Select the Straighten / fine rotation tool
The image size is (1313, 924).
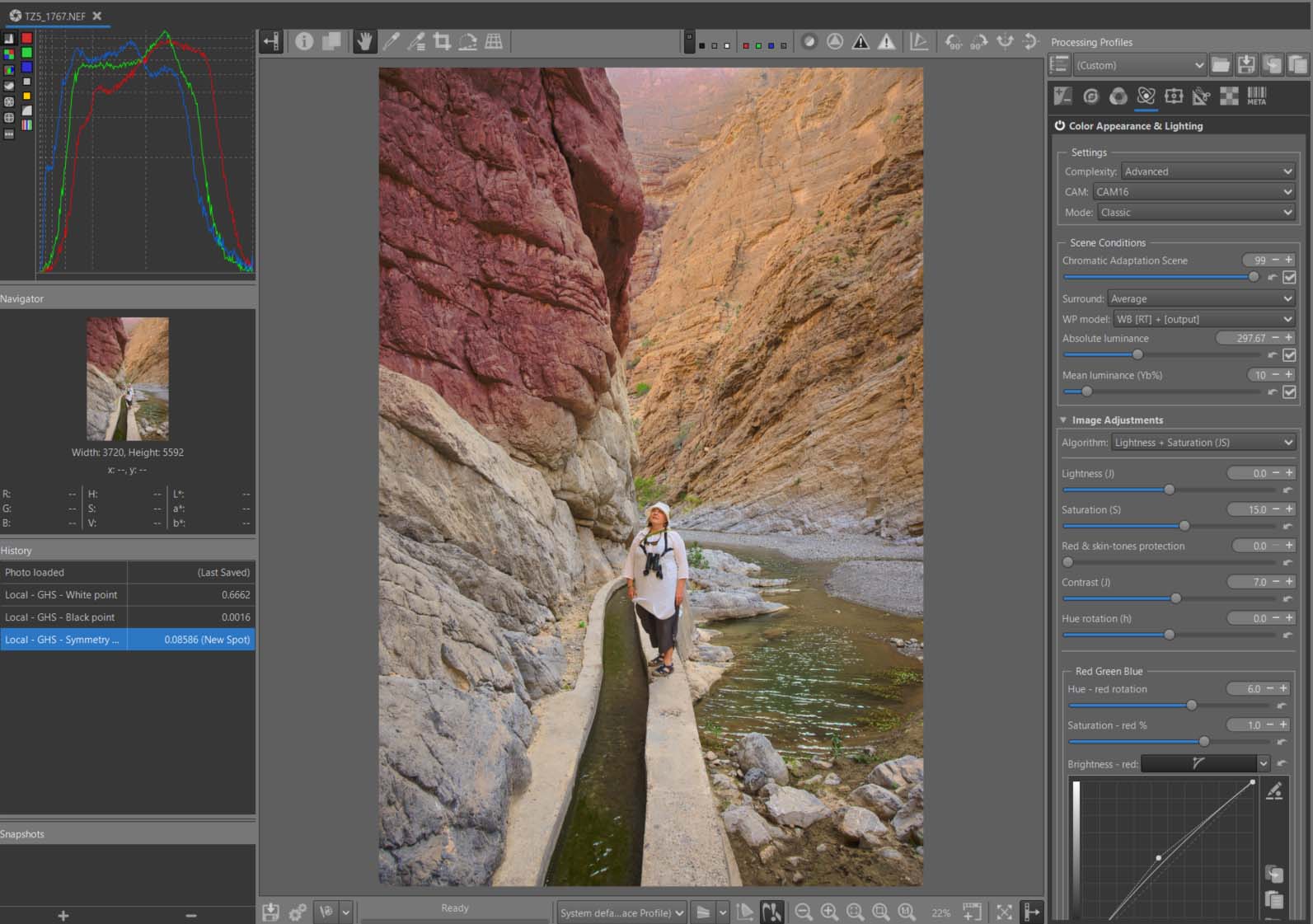pyautogui.click(x=467, y=41)
